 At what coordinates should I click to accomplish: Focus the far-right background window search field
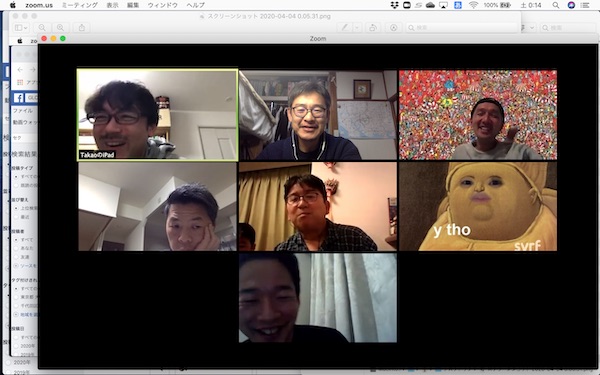[x=567, y=28]
